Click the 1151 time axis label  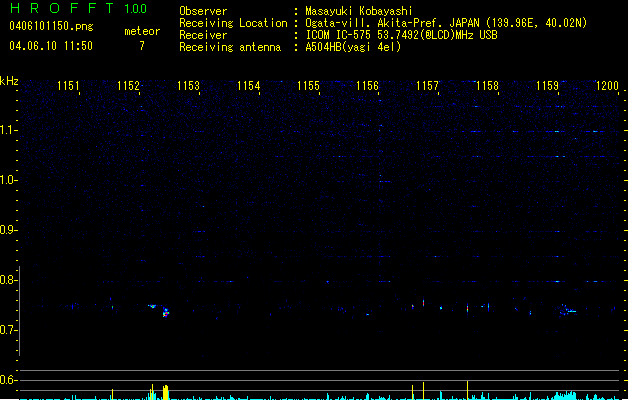pos(68,86)
